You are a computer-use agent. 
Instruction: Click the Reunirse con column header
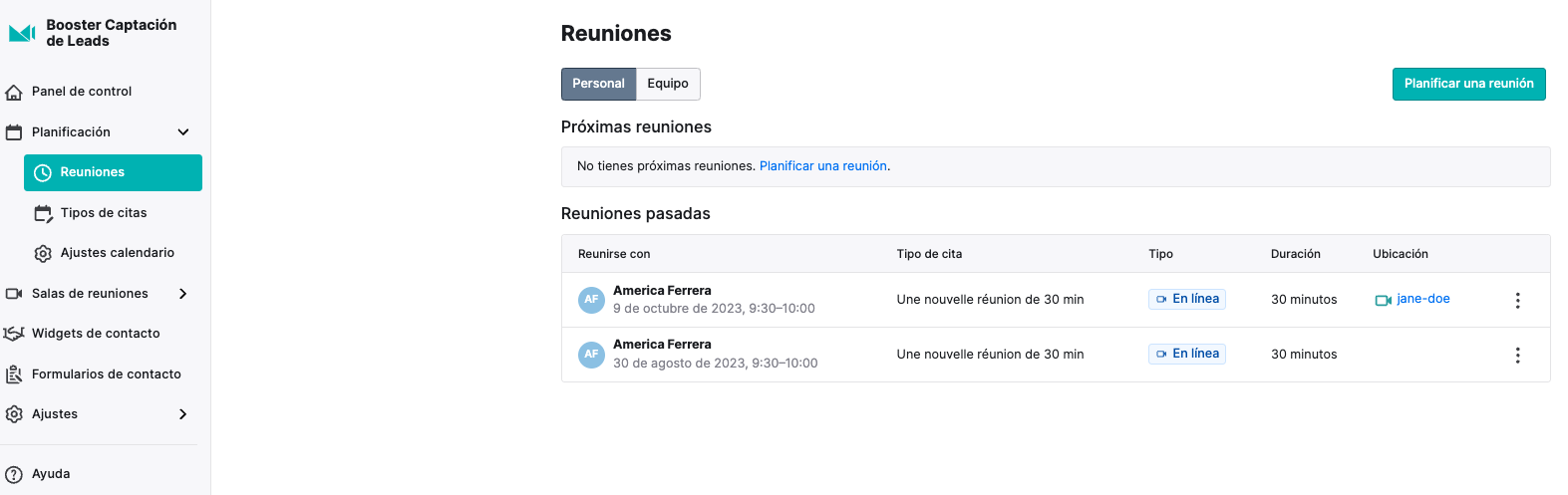(x=614, y=254)
